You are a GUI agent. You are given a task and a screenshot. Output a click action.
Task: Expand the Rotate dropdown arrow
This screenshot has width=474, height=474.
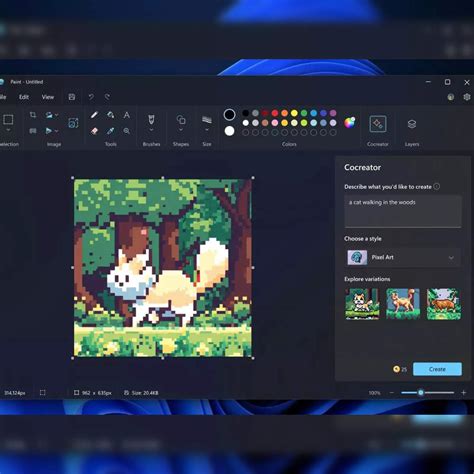[x=57, y=115]
